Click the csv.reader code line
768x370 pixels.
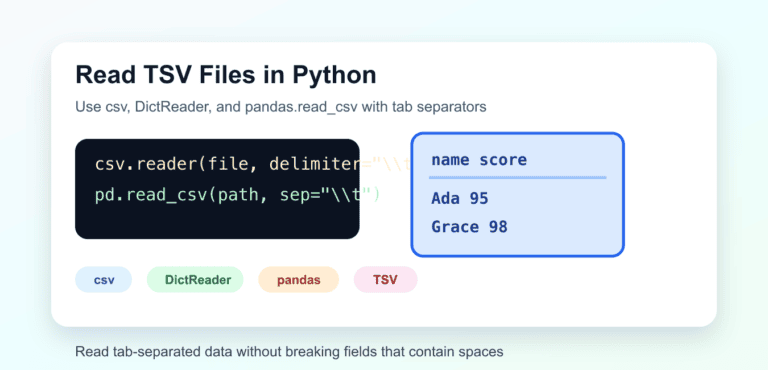click(252, 165)
